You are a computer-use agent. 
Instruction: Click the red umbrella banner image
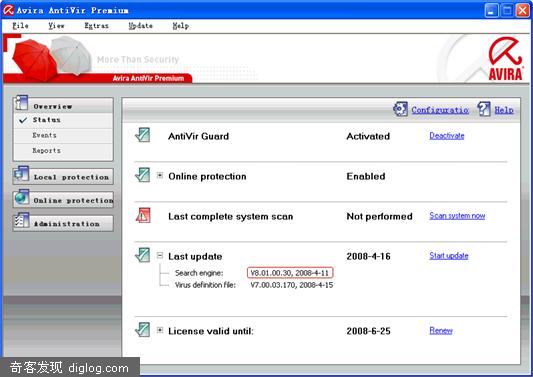point(35,60)
